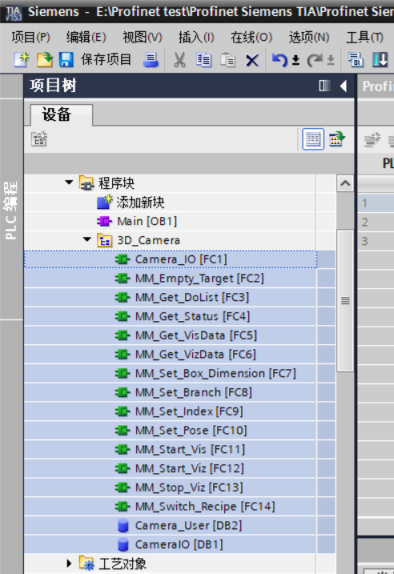The height and width of the screenshot is (574, 394).
Task: Click the project tree vertical scrollbar thumb
Action: point(345,301)
